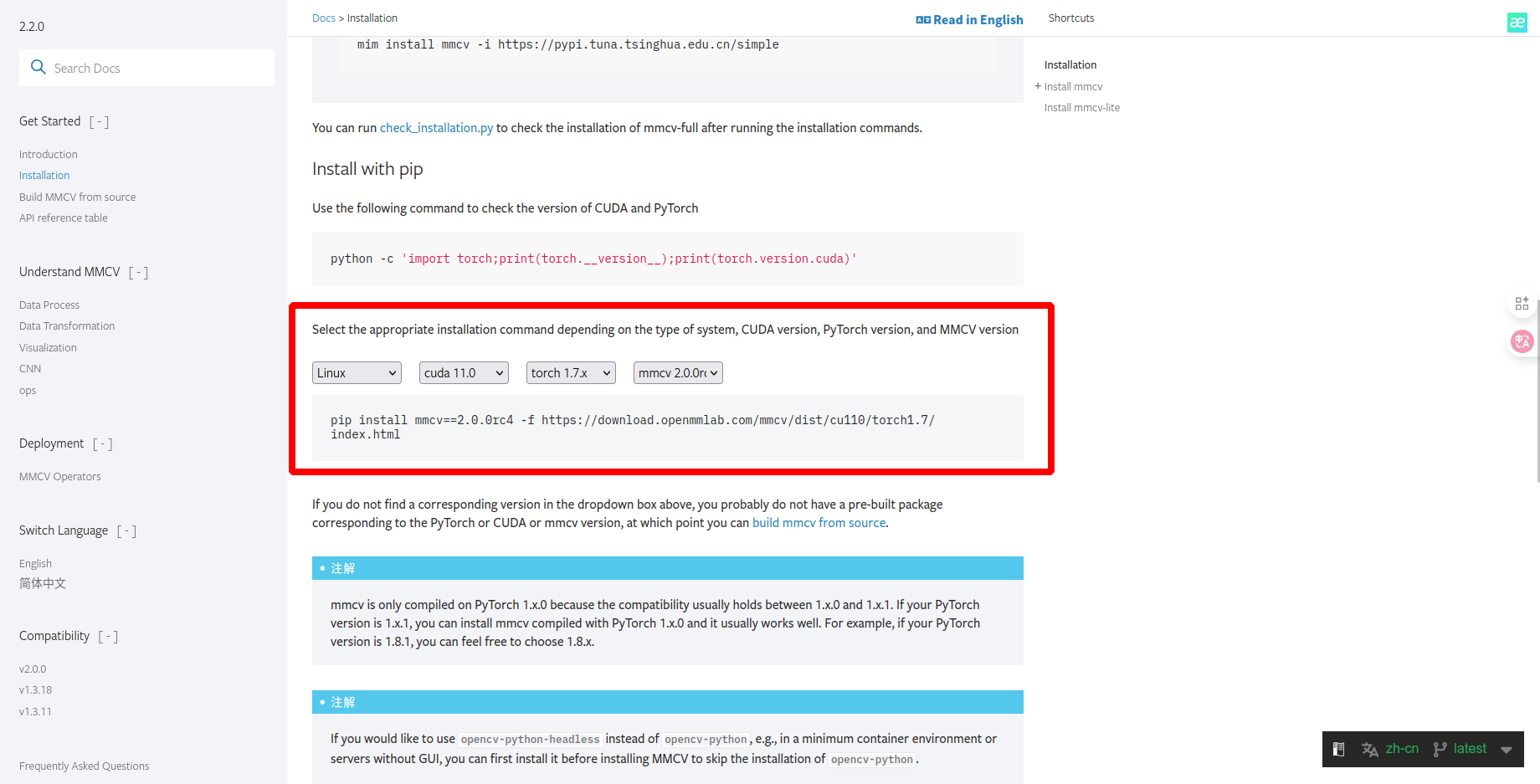Click the Switch Language section heading
The width and height of the screenshot is (1540, 784).
pos(64,530)
